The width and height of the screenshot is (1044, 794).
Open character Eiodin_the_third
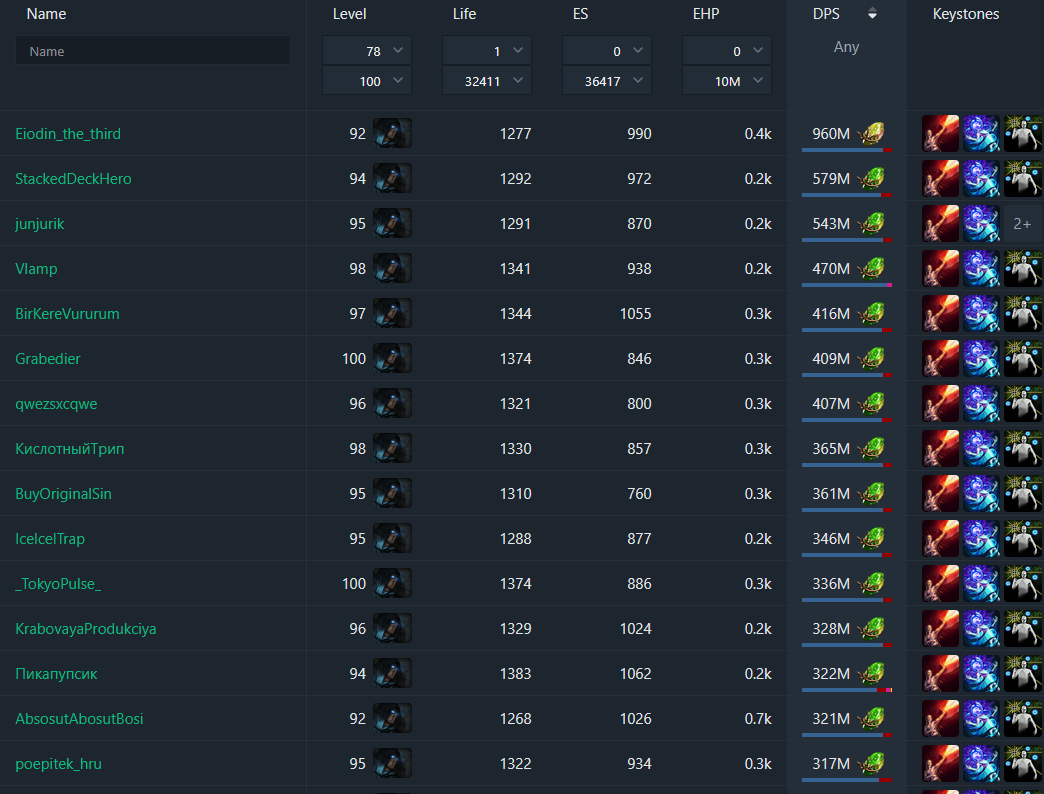point(68,134)
